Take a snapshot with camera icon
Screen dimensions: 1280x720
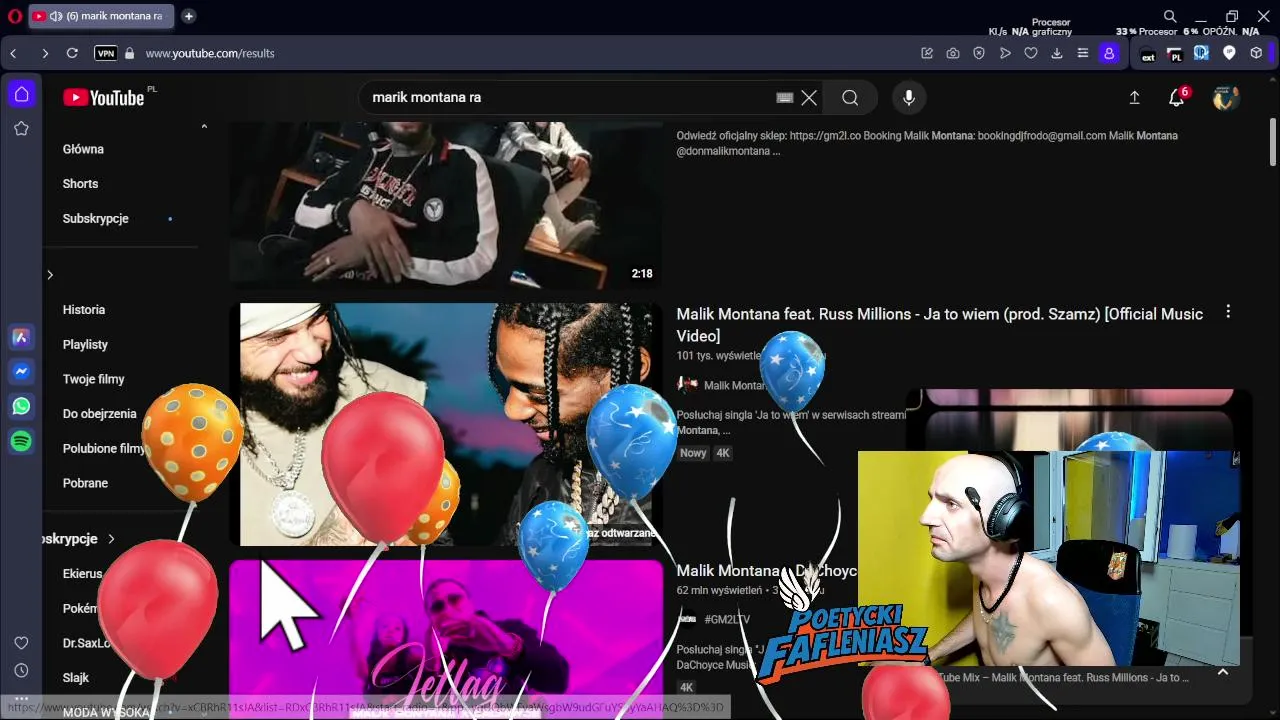tap(953, 53)
